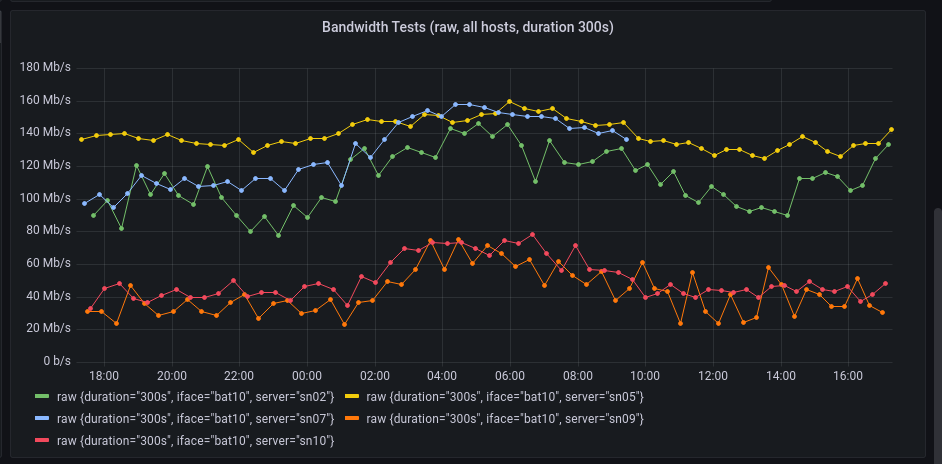Click the first green sn02 data point

tap(93, 215)
